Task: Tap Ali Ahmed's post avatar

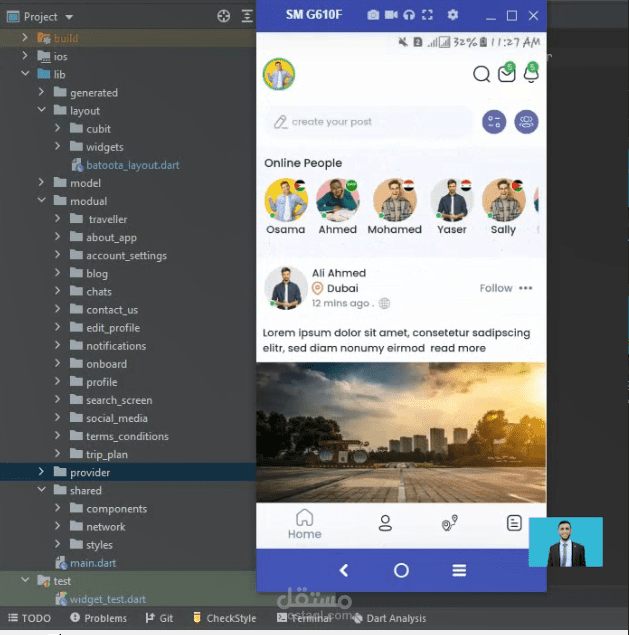Action: [286, 288]
